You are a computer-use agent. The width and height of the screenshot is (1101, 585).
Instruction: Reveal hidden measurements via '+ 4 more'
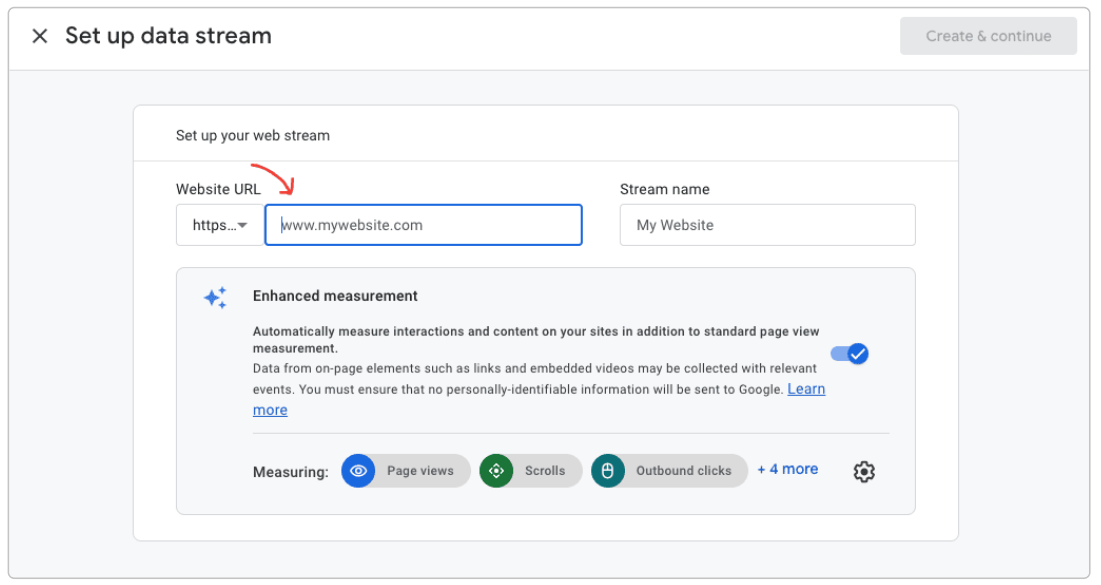click(787, 469)
